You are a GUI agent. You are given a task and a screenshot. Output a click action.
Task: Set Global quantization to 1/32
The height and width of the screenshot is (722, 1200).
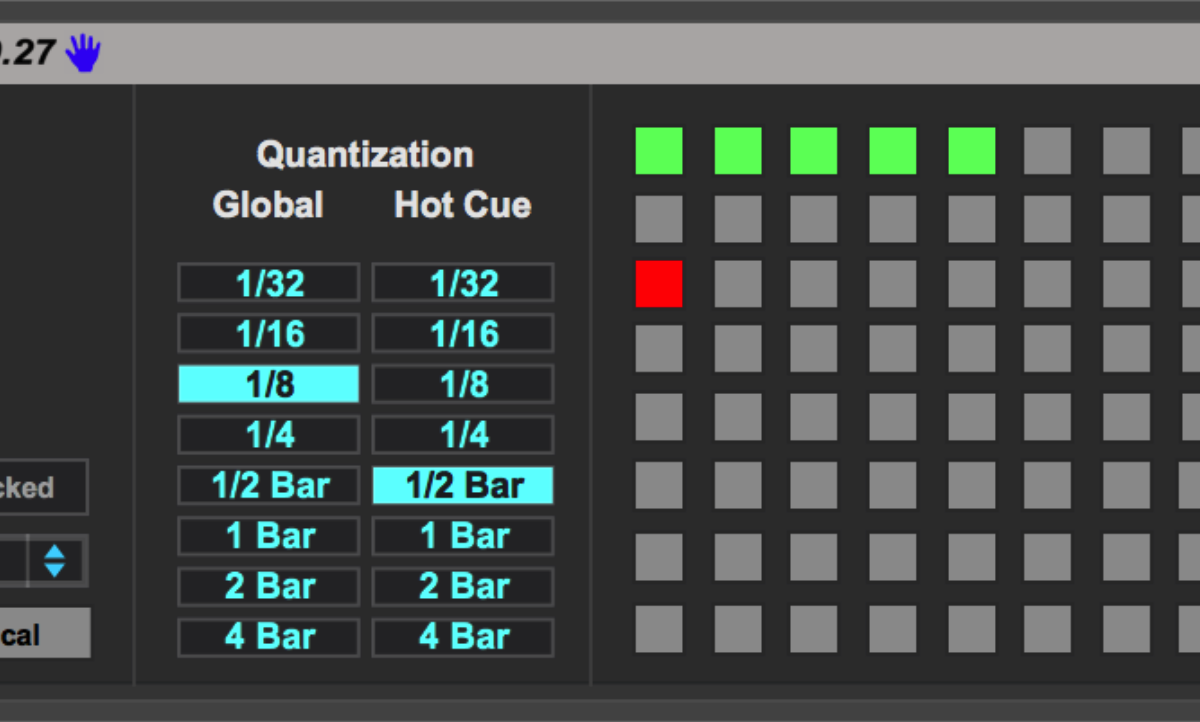(x=268, y=283)
